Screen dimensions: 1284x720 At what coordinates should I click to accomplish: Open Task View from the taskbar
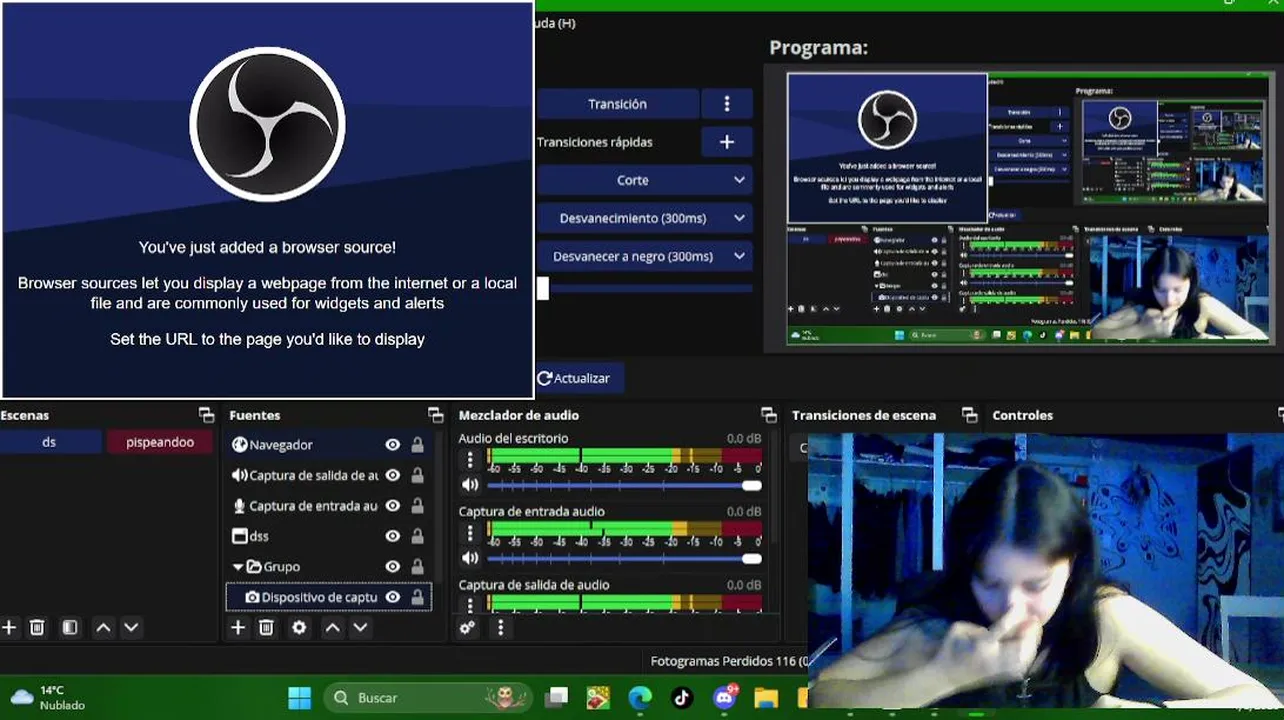point(557,697)
